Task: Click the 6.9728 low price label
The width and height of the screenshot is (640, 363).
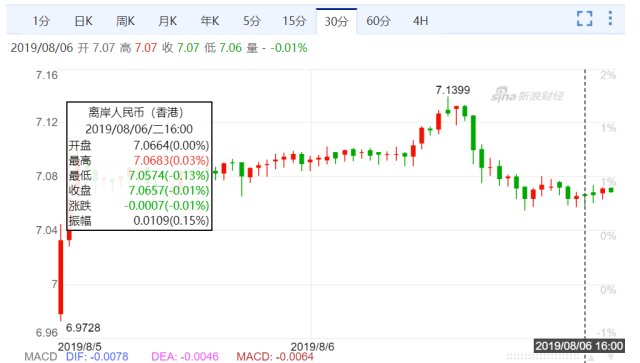Action: (83, 327)
